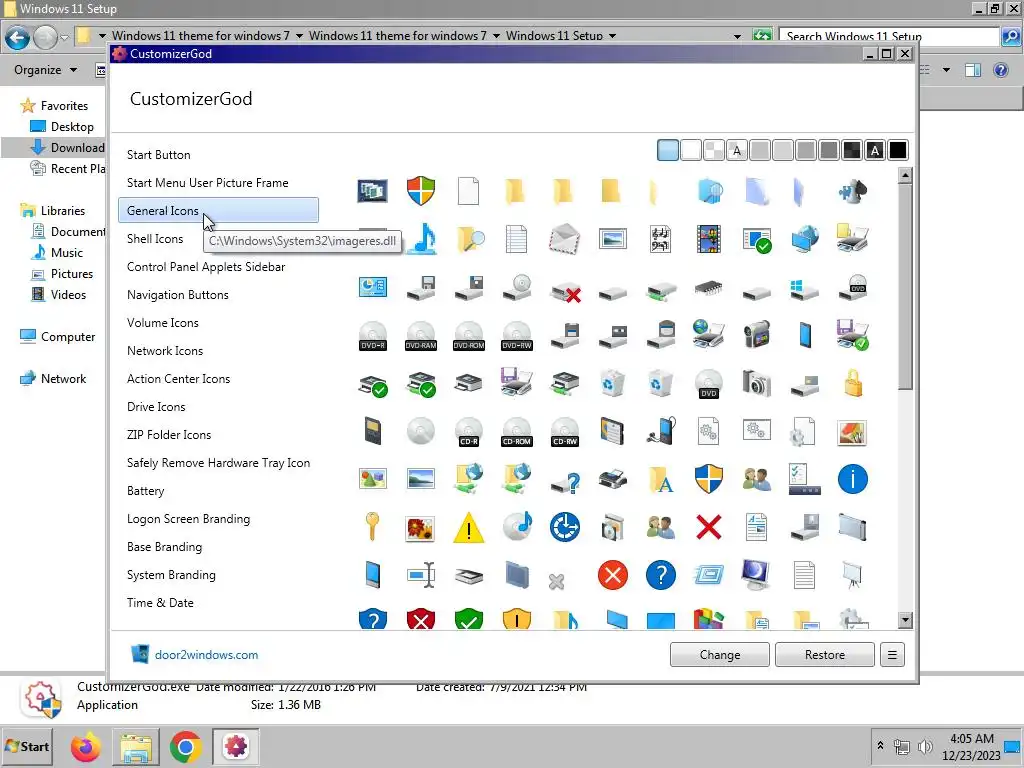The width and height of the screenshot is (1024, 768).
Task: Select the film strip video icon
Action: tap(709, 238)
